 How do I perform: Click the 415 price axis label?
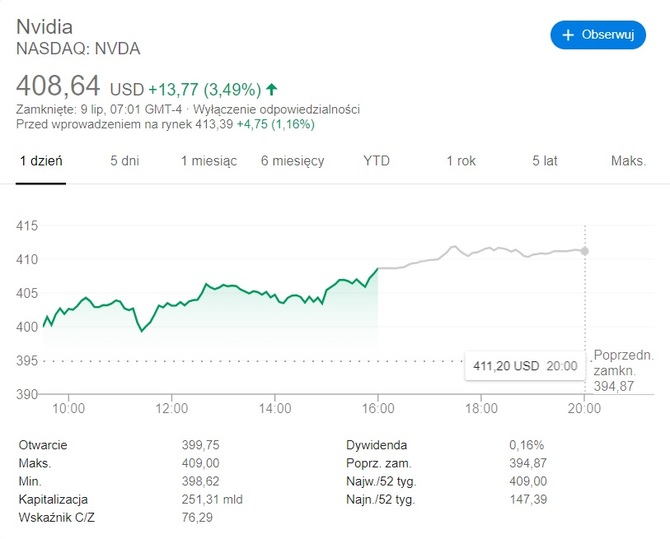(27, 225)
